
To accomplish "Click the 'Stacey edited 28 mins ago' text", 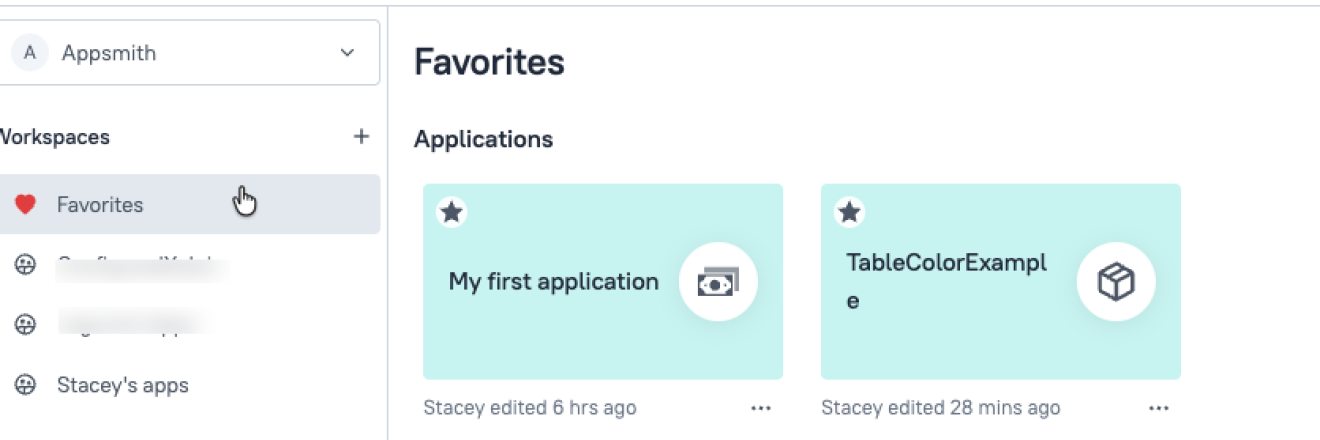I will 940,408.
